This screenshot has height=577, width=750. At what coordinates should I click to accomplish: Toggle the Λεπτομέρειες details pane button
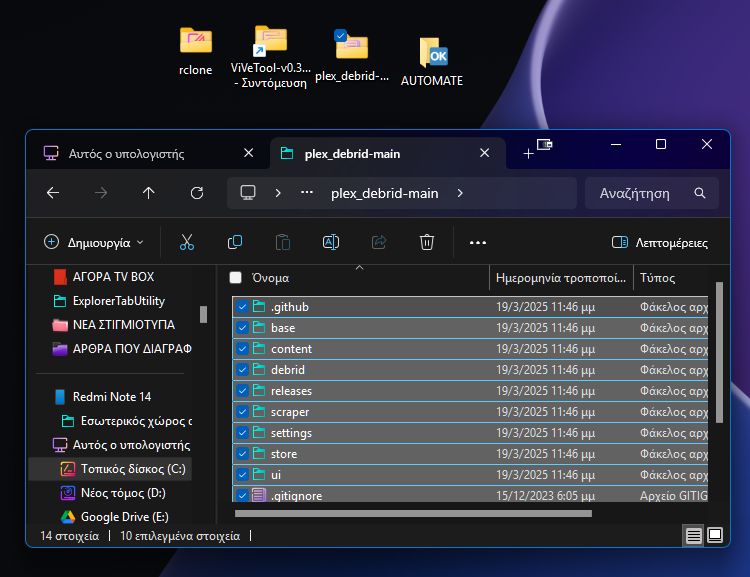point(659,242)
